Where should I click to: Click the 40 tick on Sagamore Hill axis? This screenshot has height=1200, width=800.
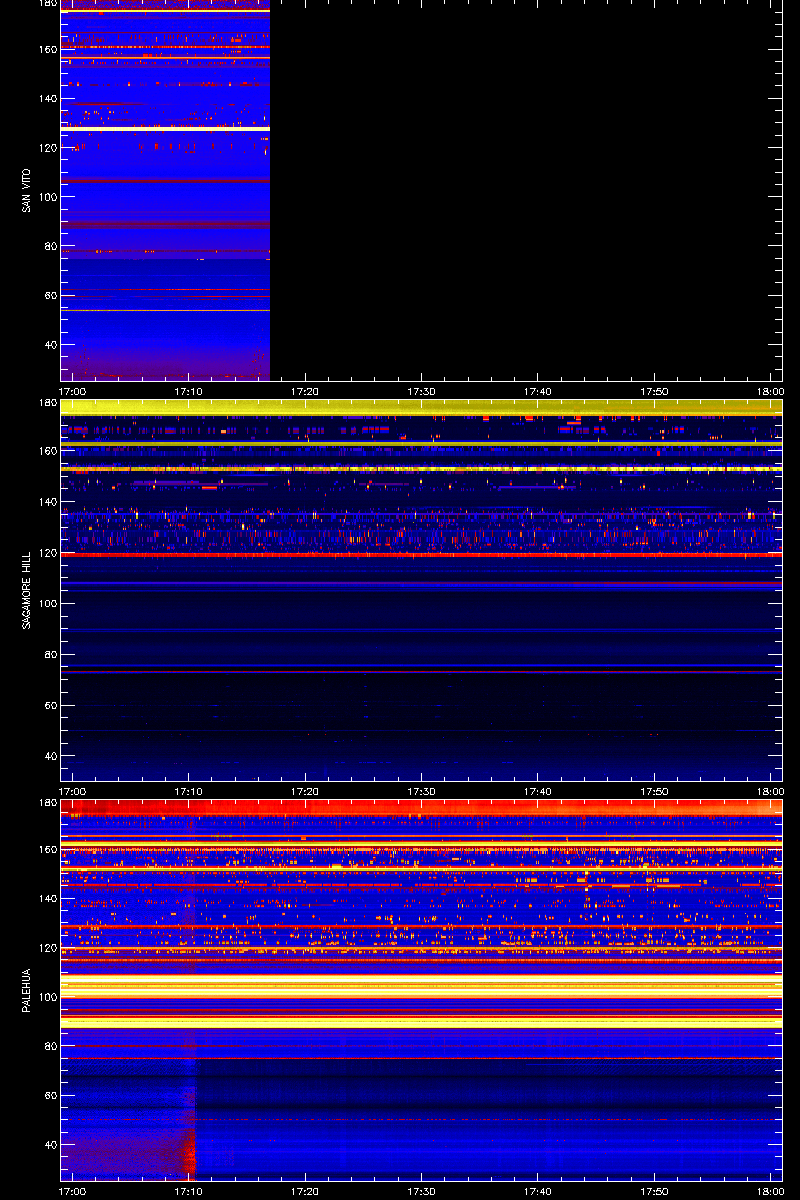(49, 757)
